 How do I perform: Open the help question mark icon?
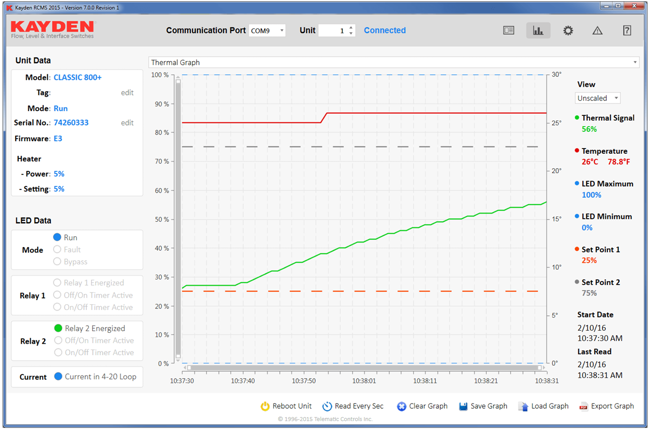pos(627,30)
